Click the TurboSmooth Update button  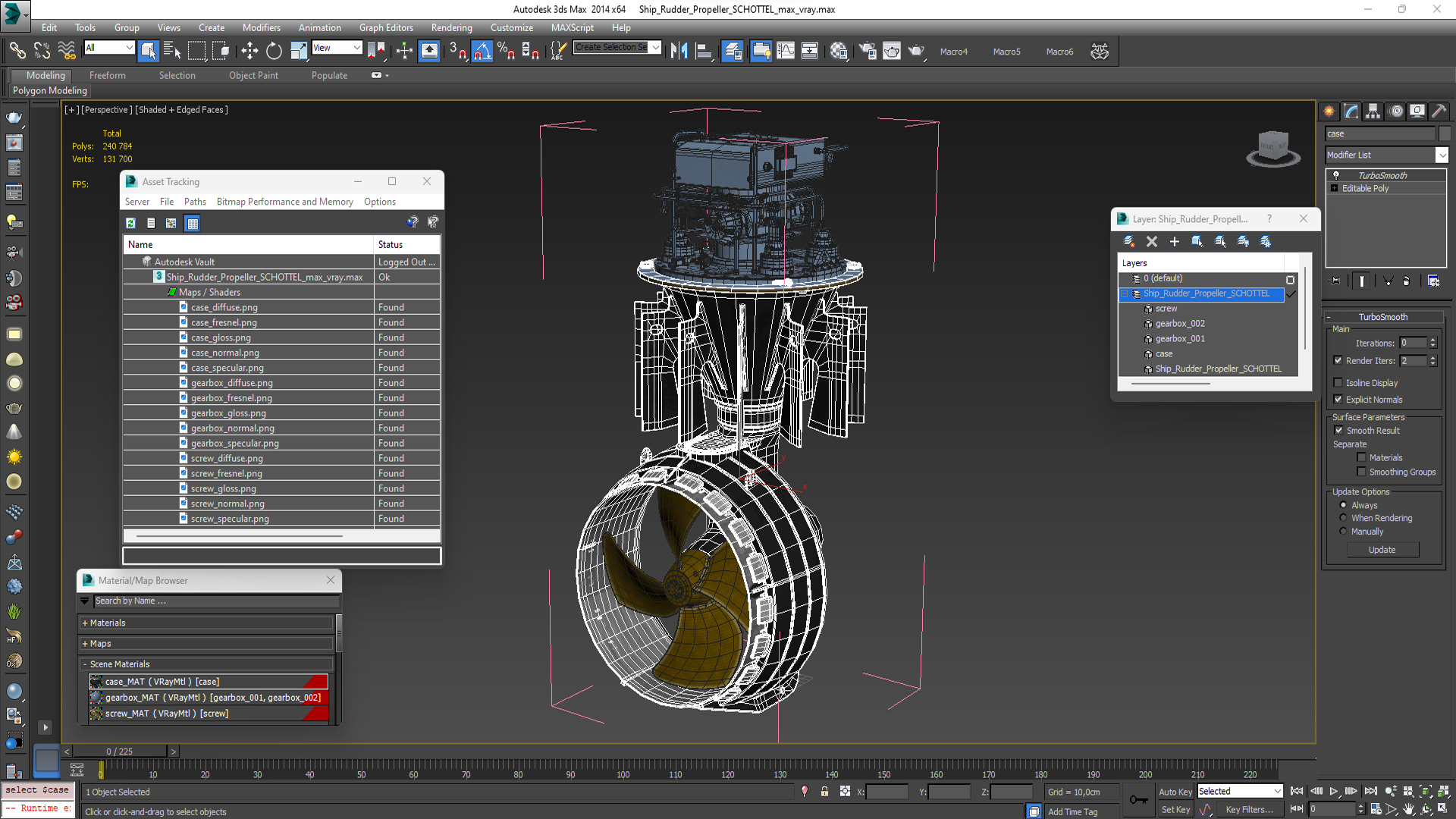pos(1382,550)
